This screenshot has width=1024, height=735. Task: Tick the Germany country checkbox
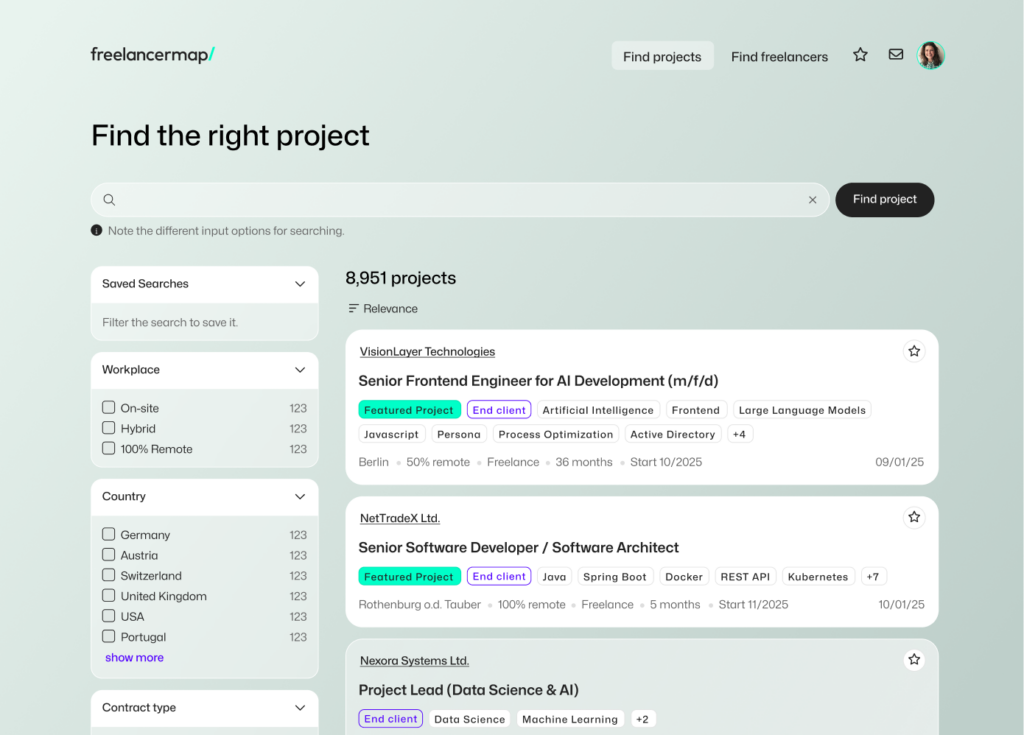[109, 535]
